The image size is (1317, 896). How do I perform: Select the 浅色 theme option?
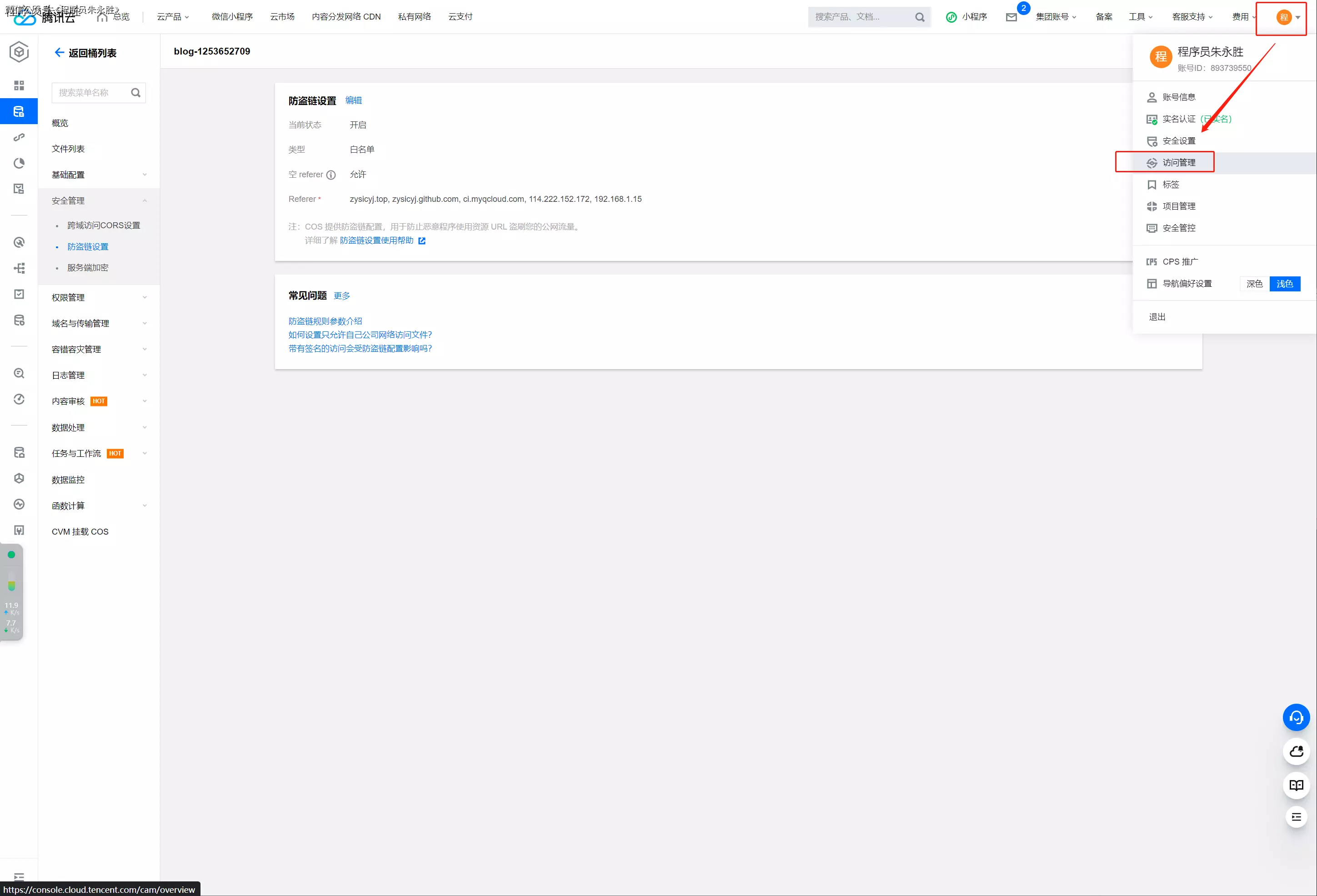[1284, 283]
